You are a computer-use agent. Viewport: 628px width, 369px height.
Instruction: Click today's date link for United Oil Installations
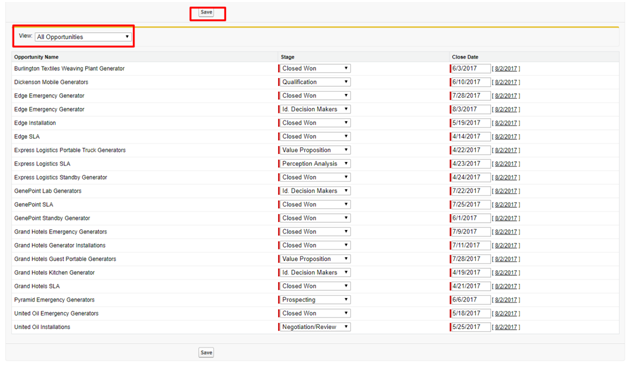[x=506, y=328]
